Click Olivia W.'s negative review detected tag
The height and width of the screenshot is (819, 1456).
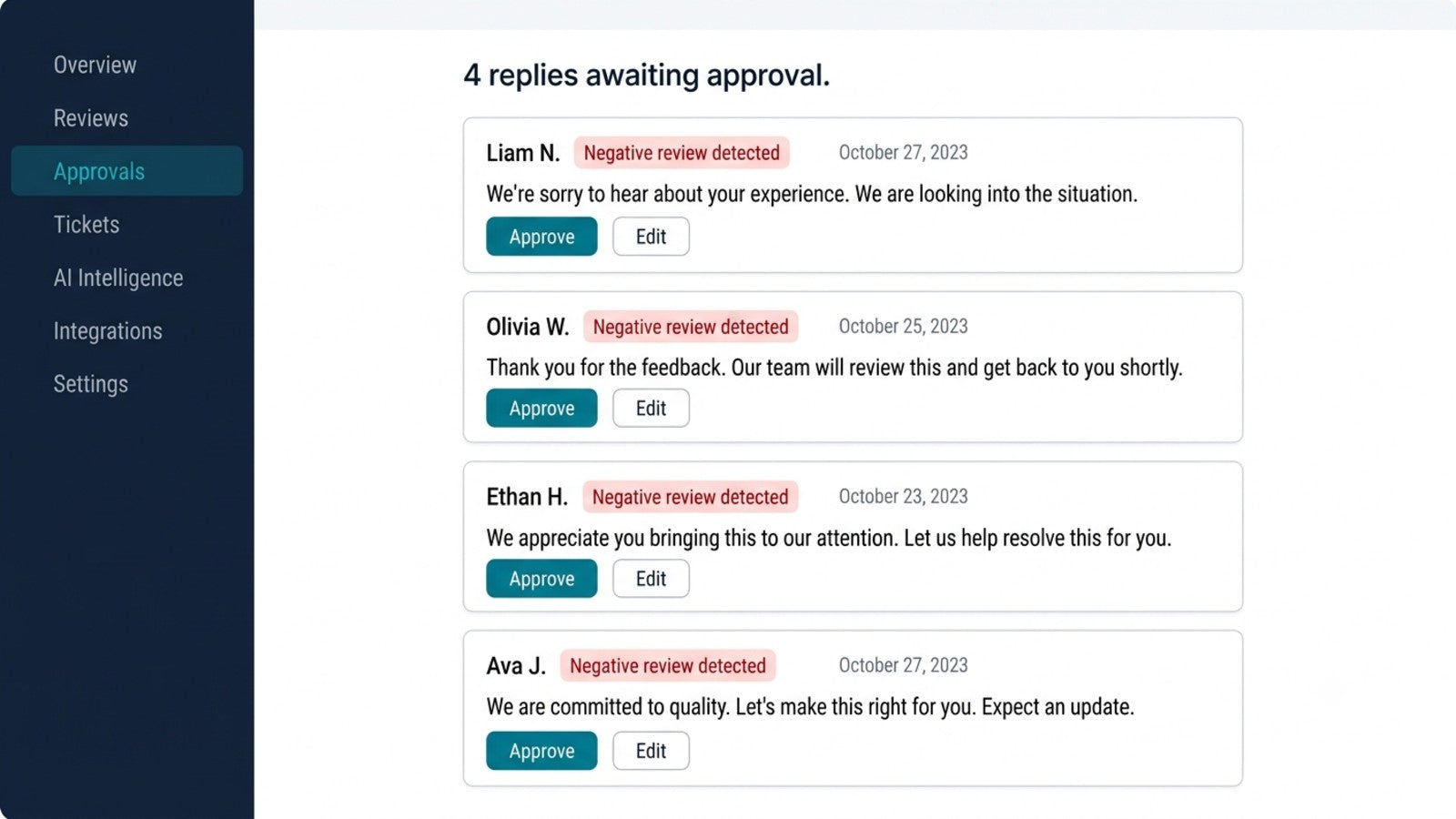(x=691, y=327)
